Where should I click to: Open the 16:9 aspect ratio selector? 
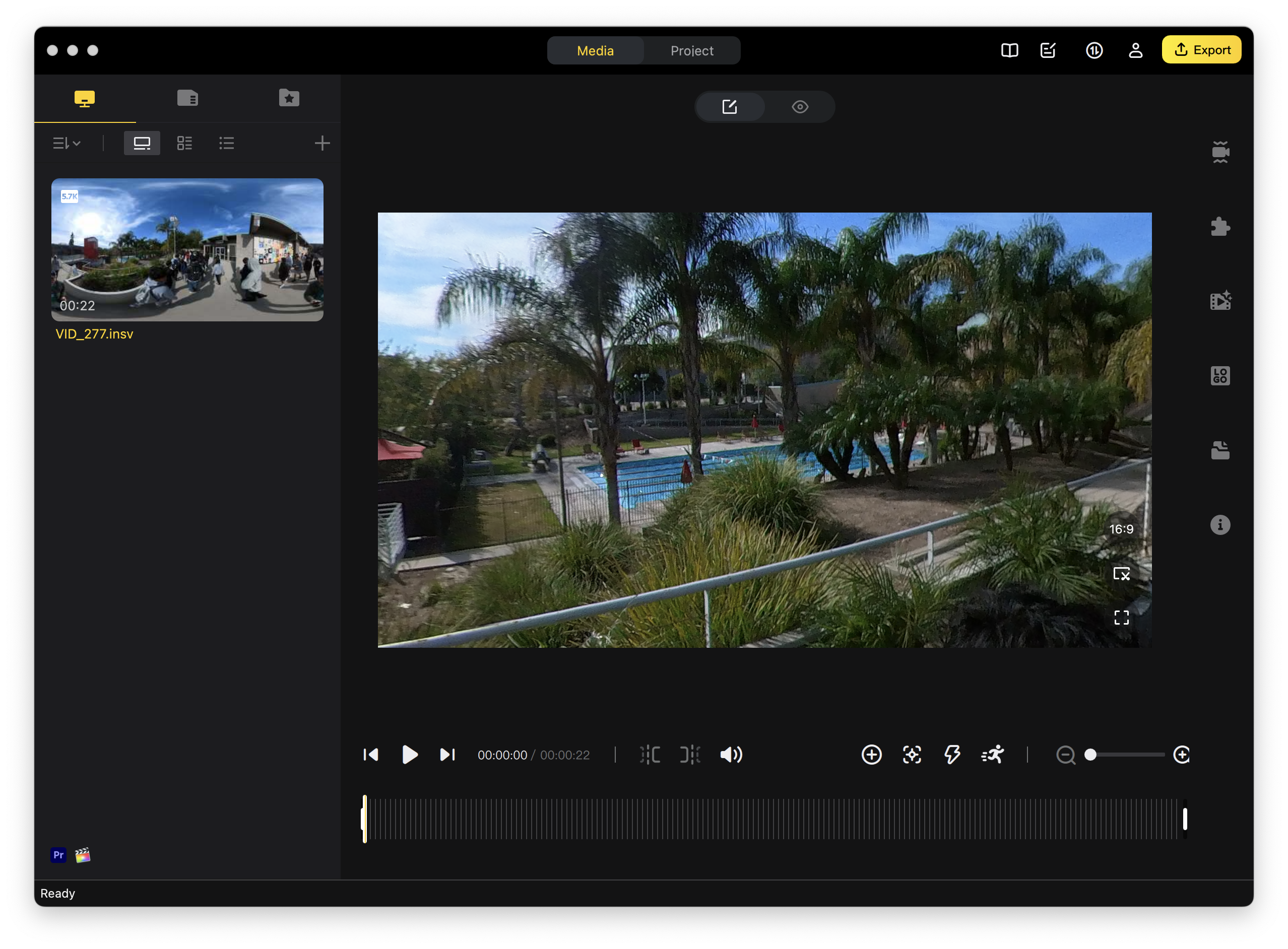(1121, 529)
